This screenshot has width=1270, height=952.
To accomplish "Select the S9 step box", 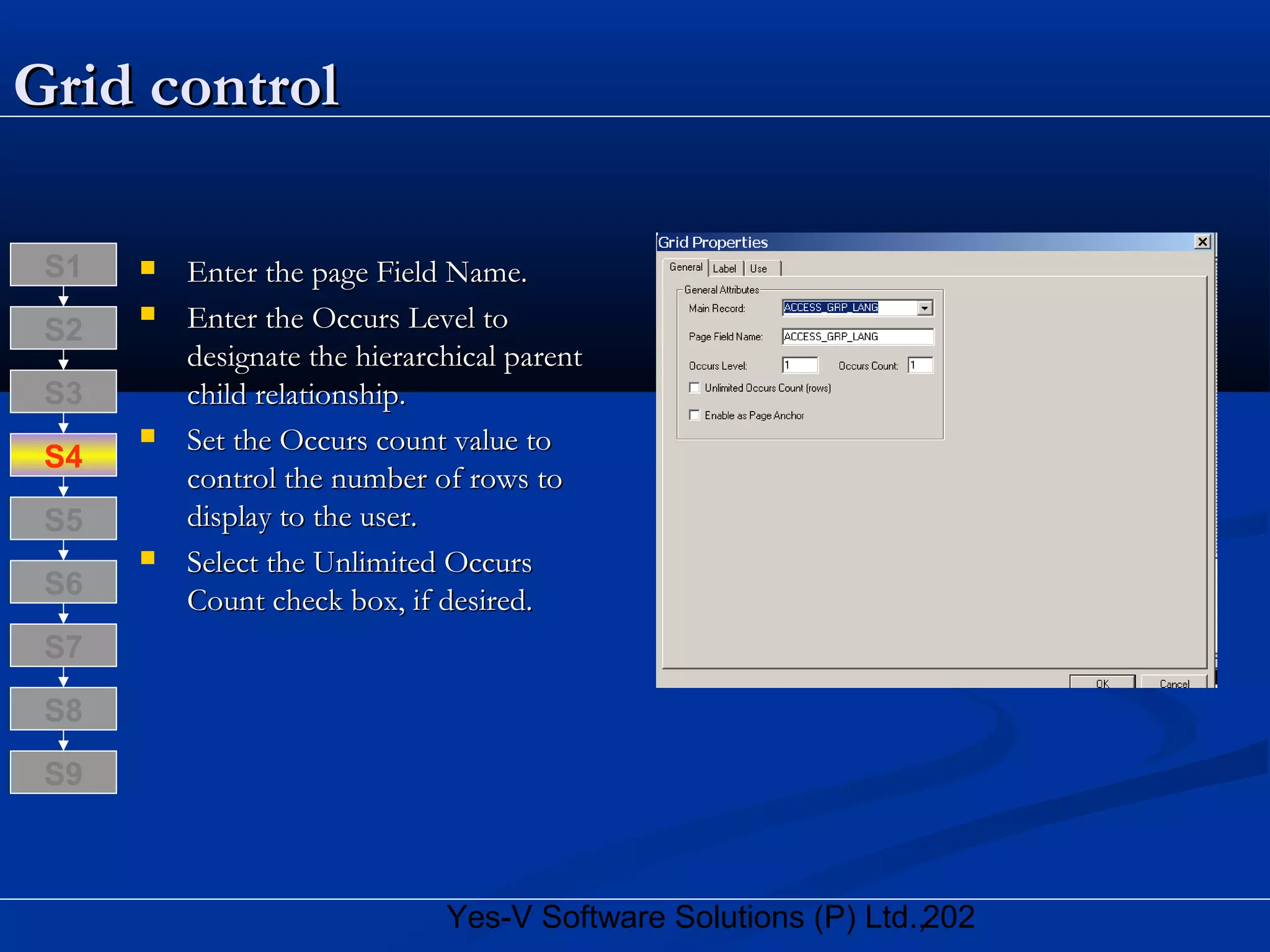I will (63, 773).
